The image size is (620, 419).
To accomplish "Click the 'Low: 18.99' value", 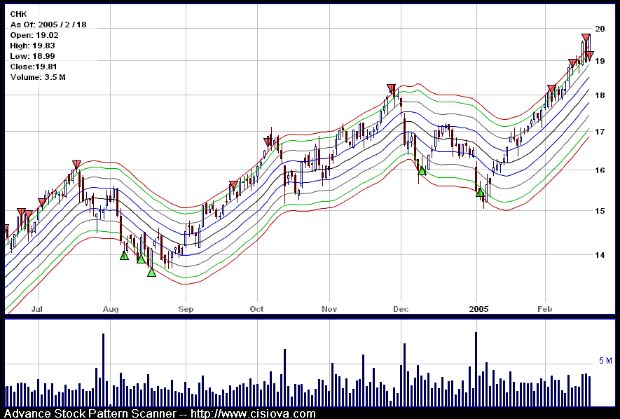I will [32, 56].
